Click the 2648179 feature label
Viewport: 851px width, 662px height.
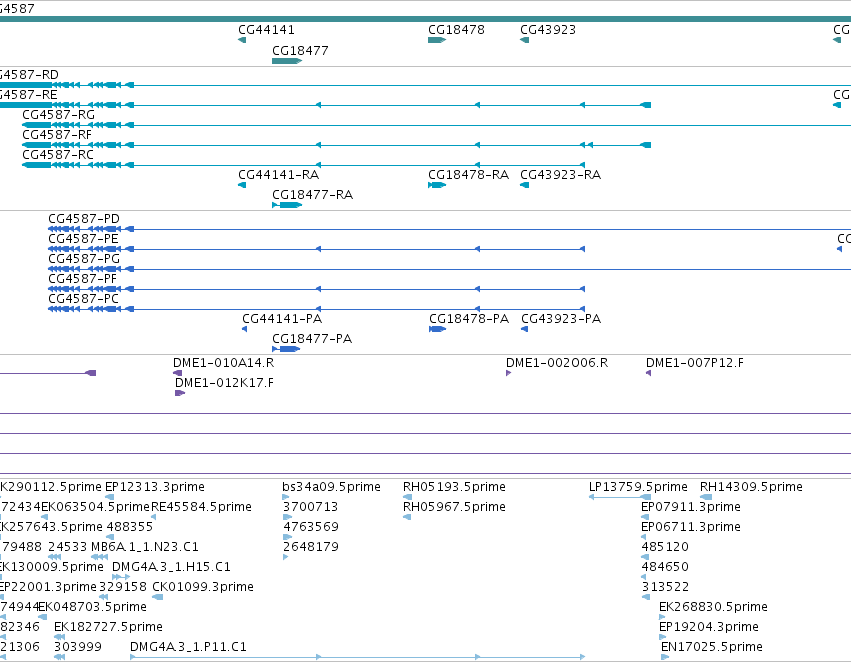tap(311, 546)
